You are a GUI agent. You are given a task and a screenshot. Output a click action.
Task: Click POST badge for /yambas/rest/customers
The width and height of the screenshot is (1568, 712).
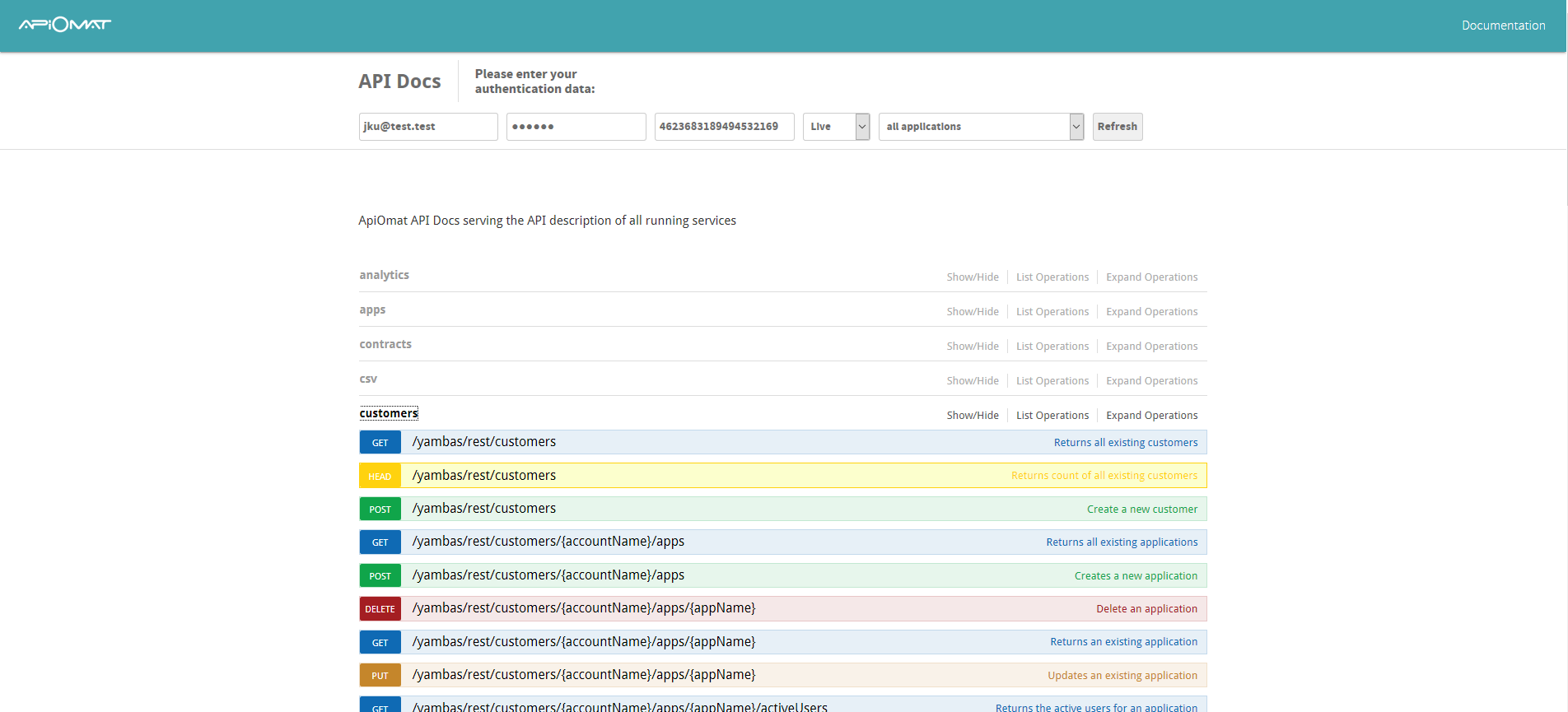(x=380, y=510)
